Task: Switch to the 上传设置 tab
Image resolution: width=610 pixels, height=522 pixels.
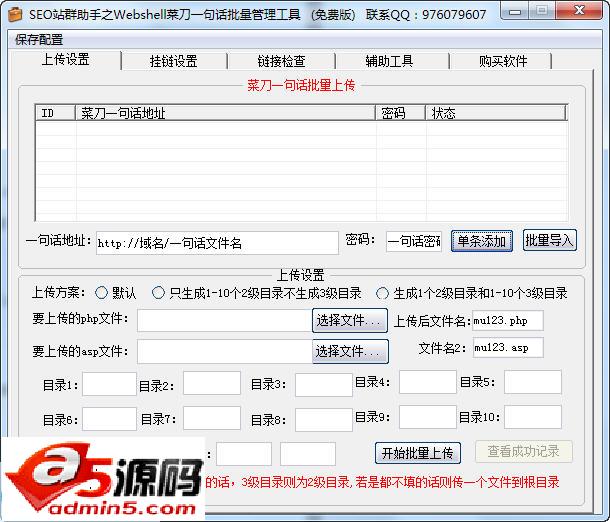Action: pos(65,60)
